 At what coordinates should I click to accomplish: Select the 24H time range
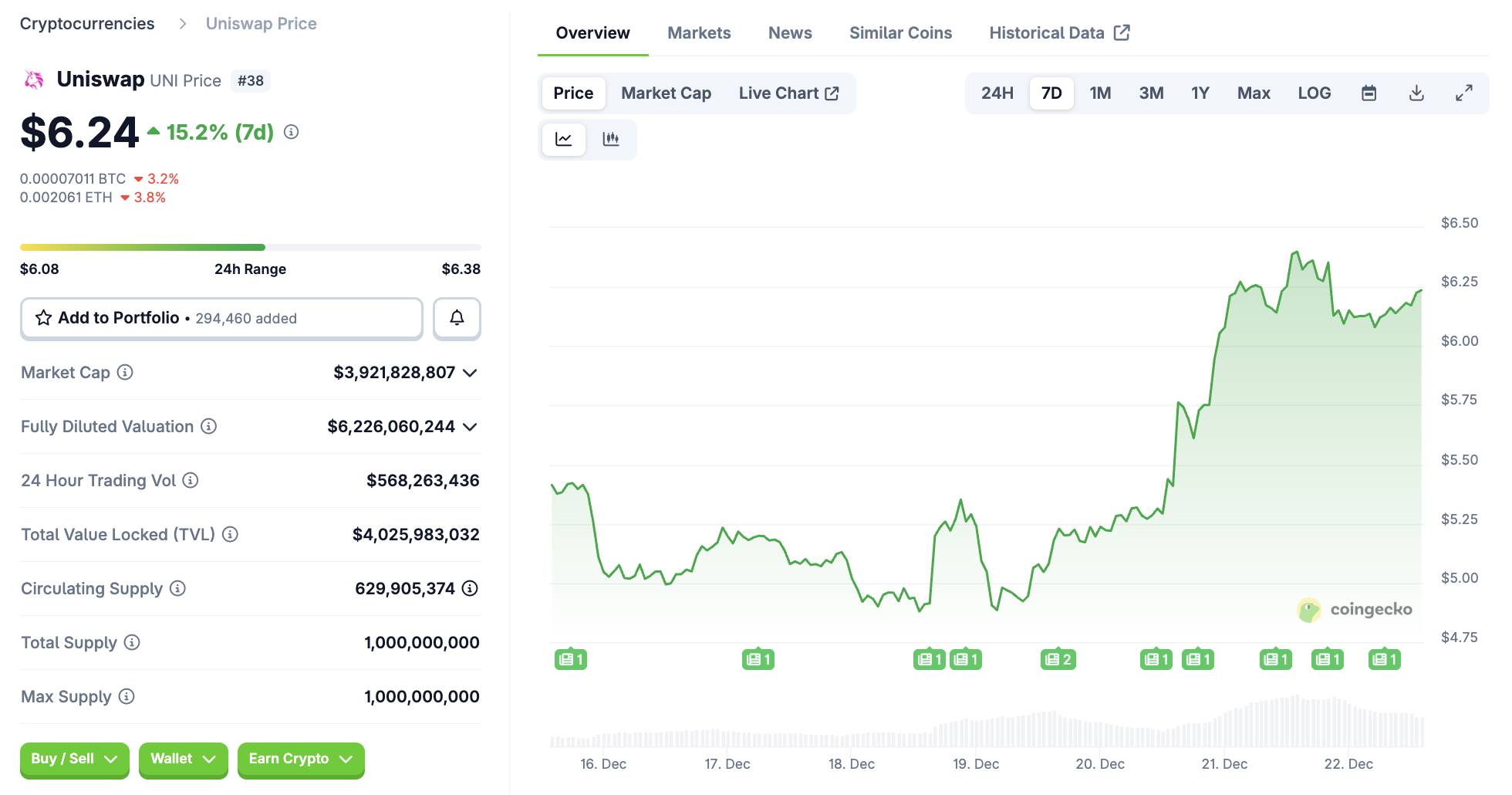(997, 93)
